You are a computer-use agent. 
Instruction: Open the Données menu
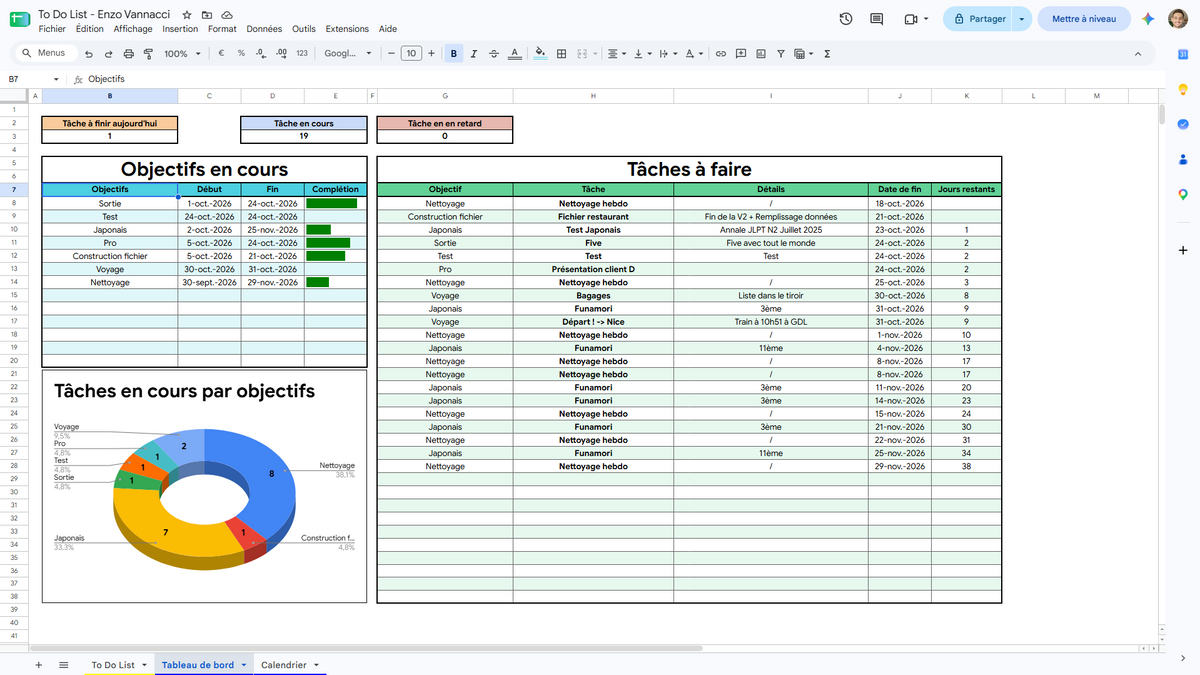pyautogui.click(x=264, y=29)
